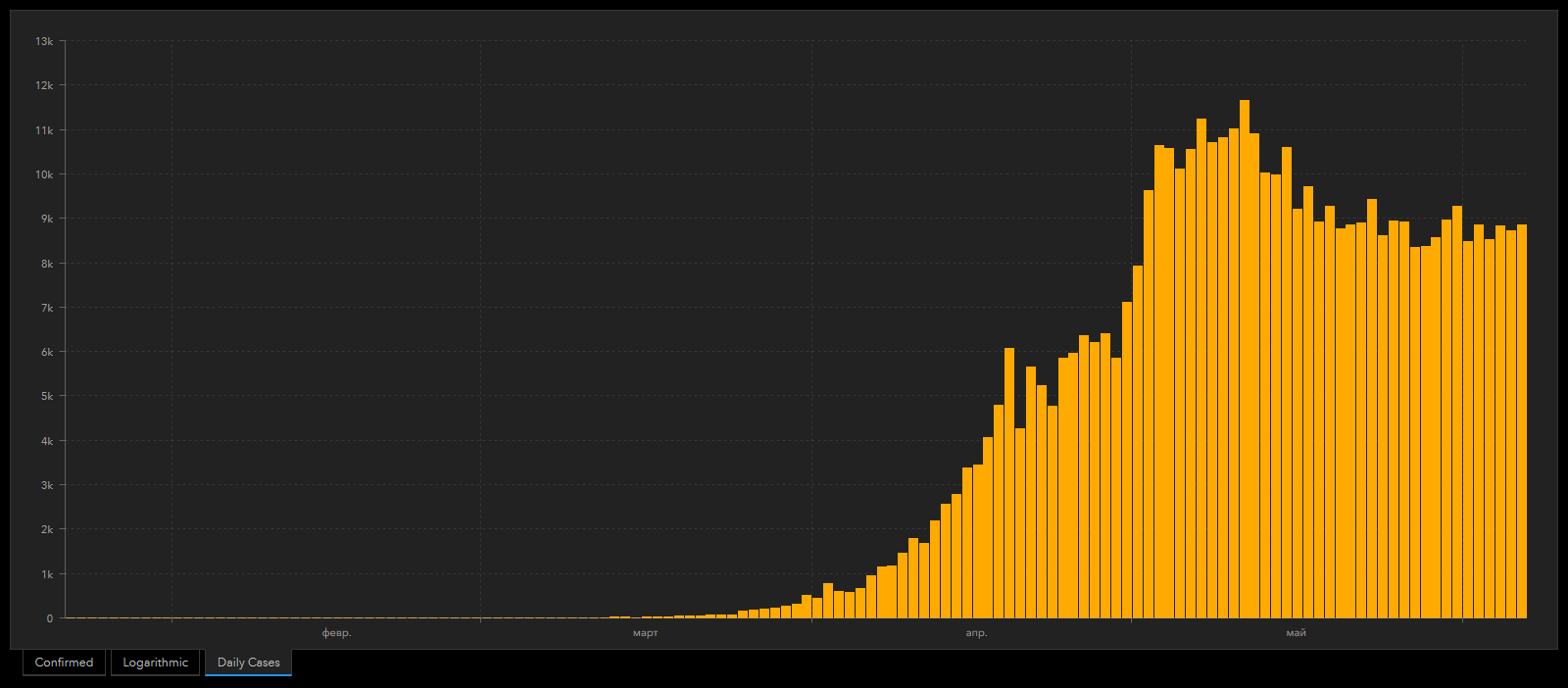Click the март month label
Image resolution: width=1568 pixels, height=688 pixels.
pyautogui.click(x=645, y=633)
